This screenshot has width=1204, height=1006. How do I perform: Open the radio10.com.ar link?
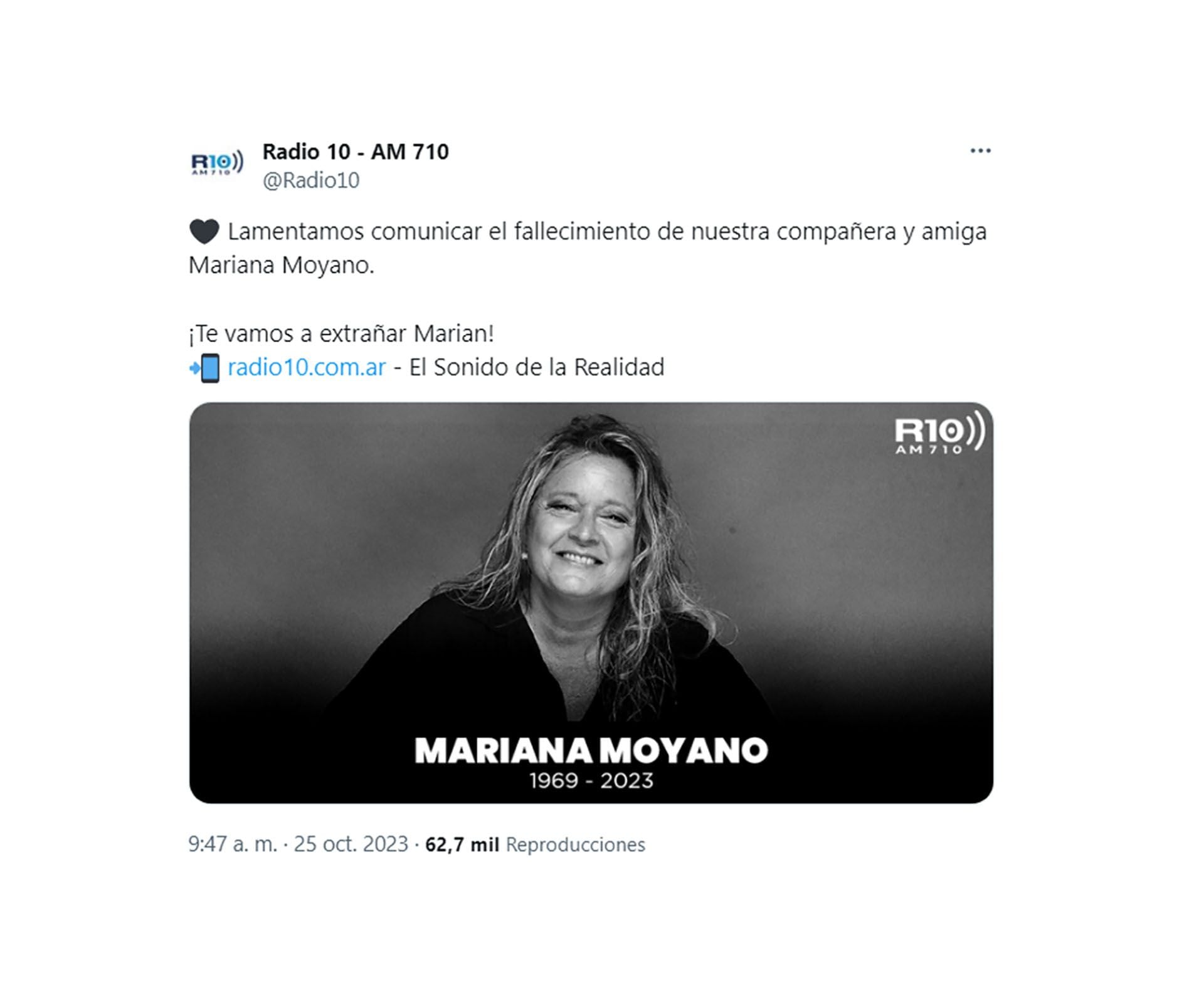(x=307, y=367)
